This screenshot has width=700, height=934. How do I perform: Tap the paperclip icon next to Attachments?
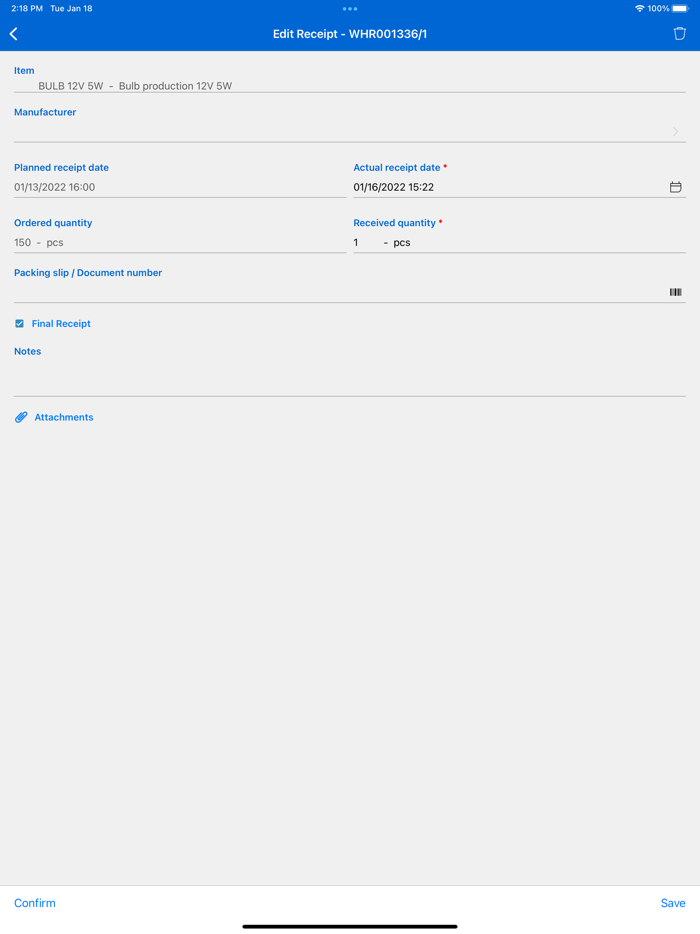21,417
